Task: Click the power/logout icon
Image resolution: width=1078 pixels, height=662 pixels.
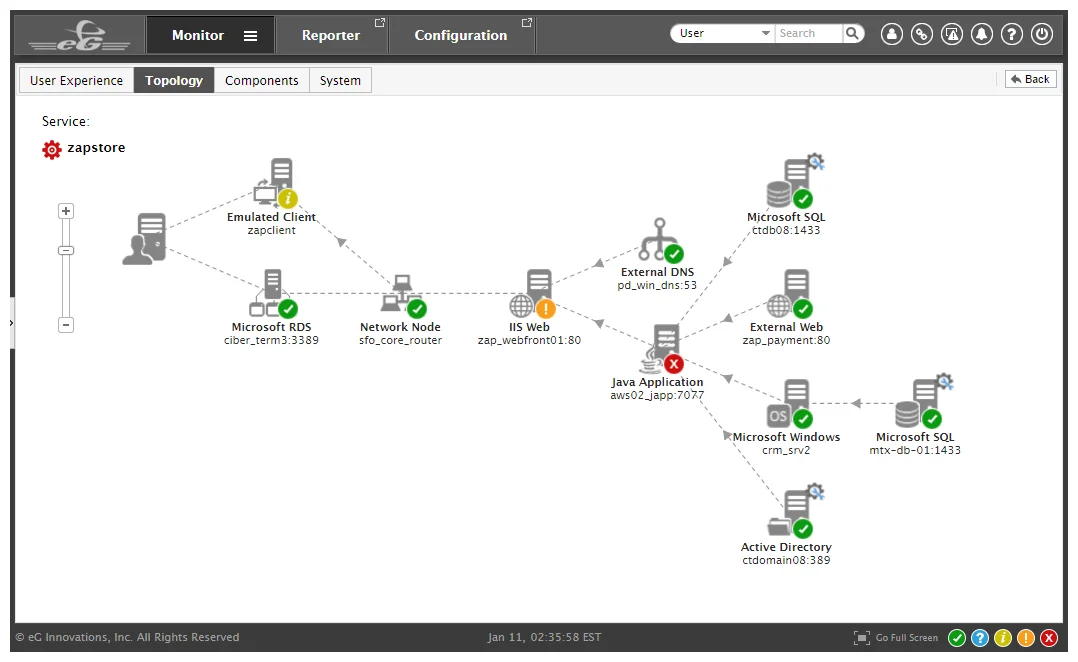Action: point(1042,34)
